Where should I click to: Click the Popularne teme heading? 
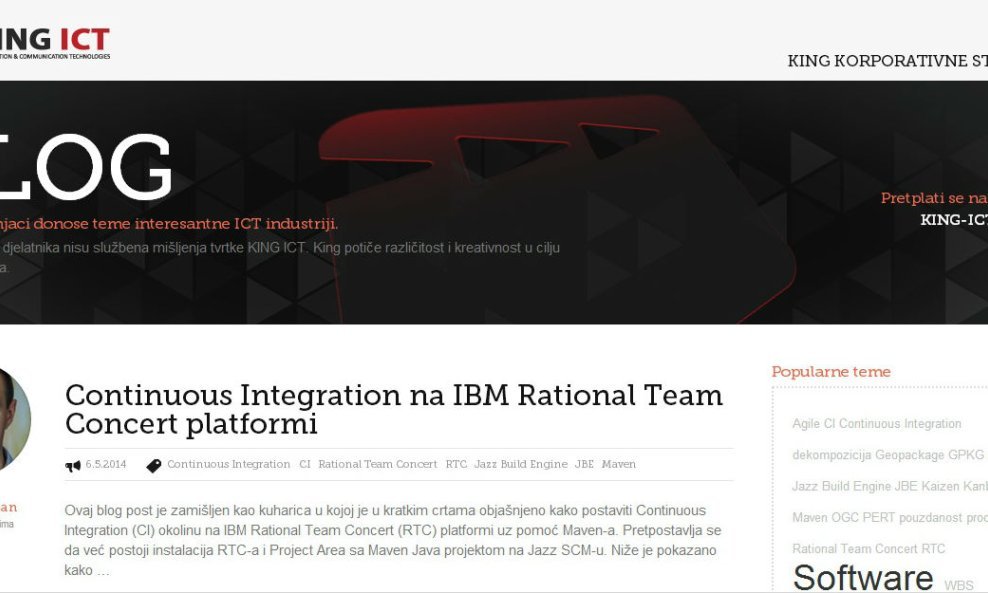pyautogui.click(x=831, y=372)
